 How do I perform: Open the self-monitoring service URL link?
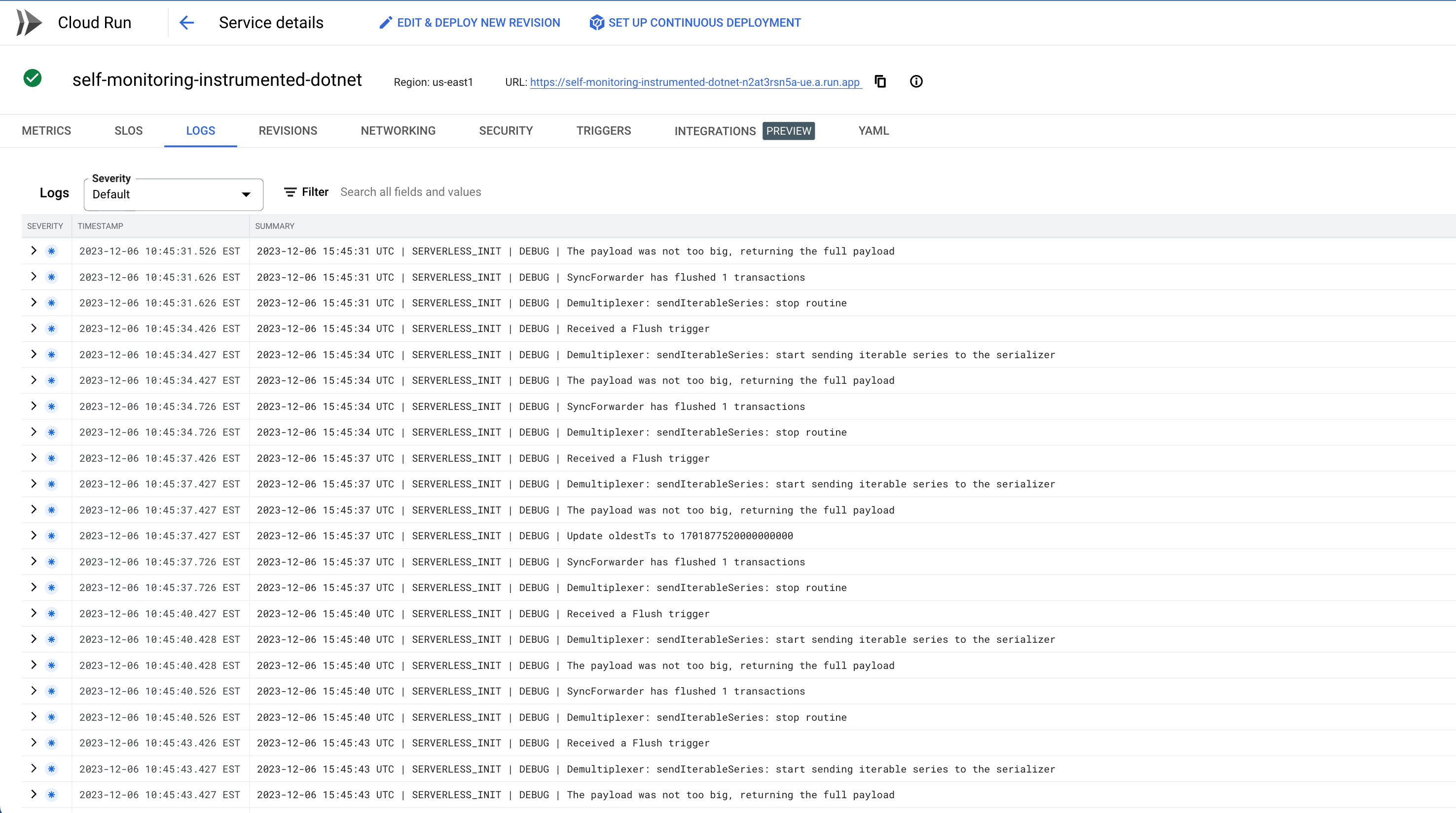coord(695,82)
